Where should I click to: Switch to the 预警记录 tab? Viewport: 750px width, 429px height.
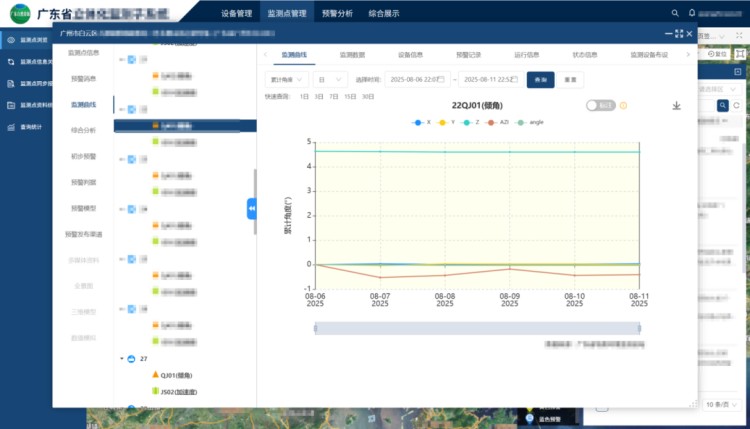[x=468, y=55]
